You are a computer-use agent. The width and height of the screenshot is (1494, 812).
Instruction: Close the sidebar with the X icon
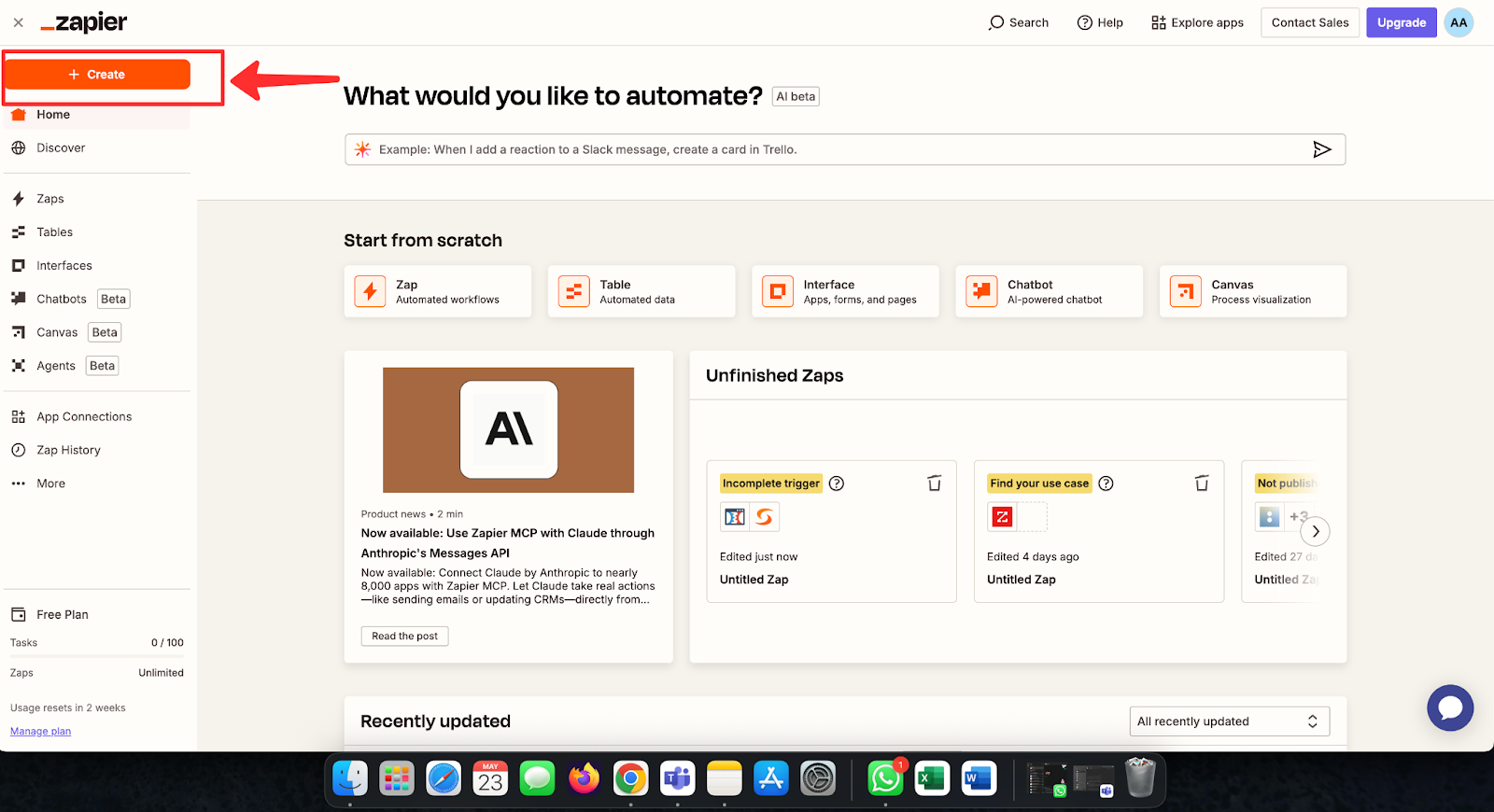[19, 22]
